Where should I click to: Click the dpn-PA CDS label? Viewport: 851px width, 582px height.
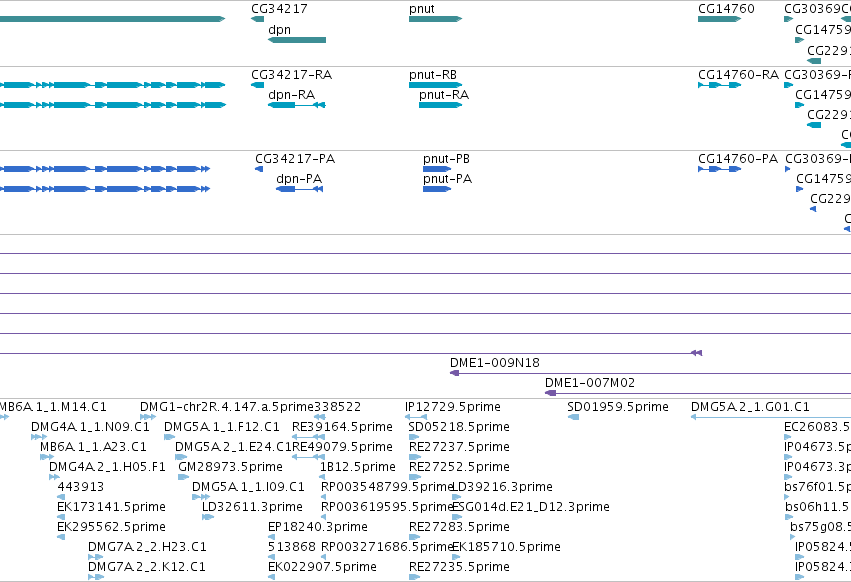299,179
